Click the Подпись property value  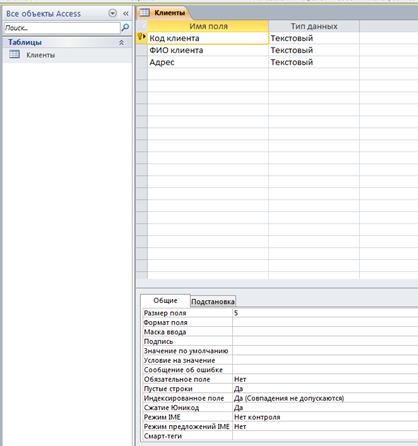click(325, 341)
